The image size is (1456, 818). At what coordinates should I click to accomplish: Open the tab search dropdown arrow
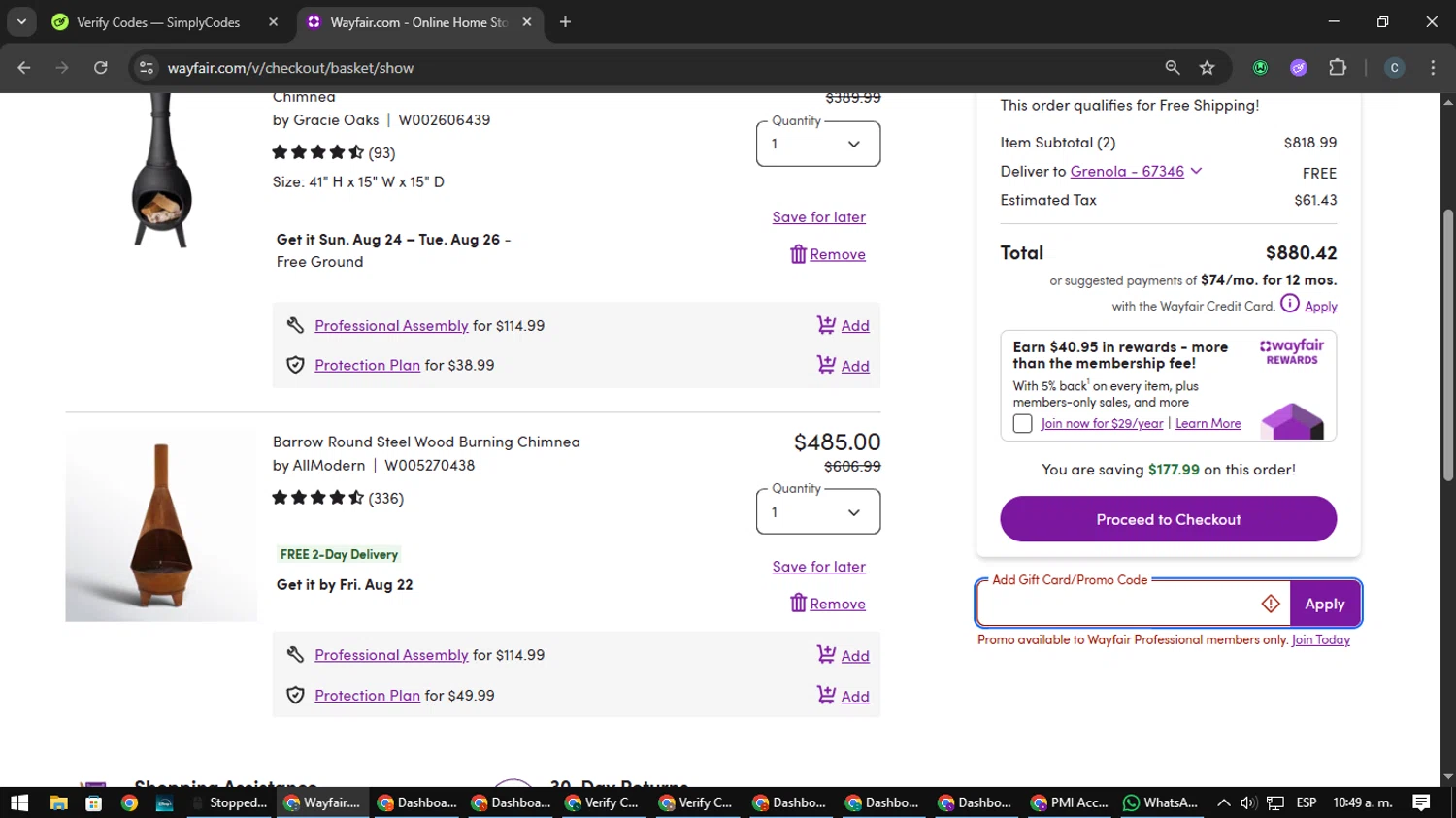(21, 21)
